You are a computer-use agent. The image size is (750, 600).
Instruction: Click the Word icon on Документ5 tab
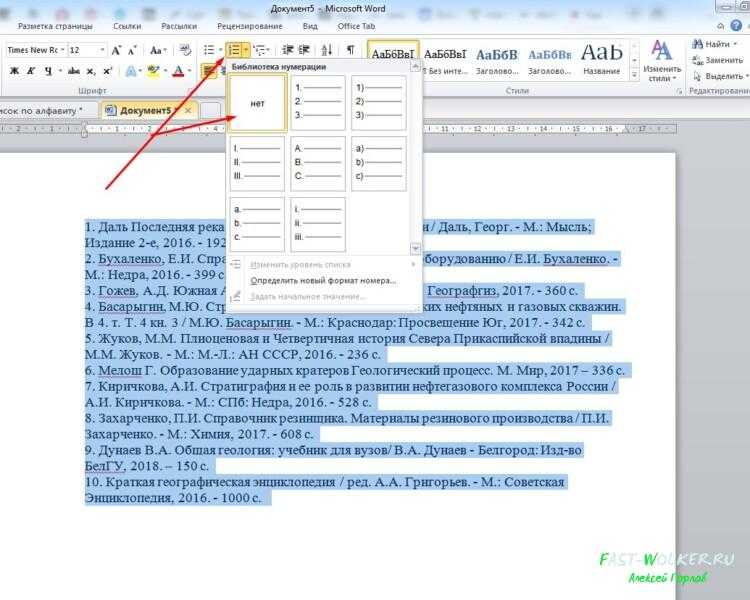click(110, 111)
